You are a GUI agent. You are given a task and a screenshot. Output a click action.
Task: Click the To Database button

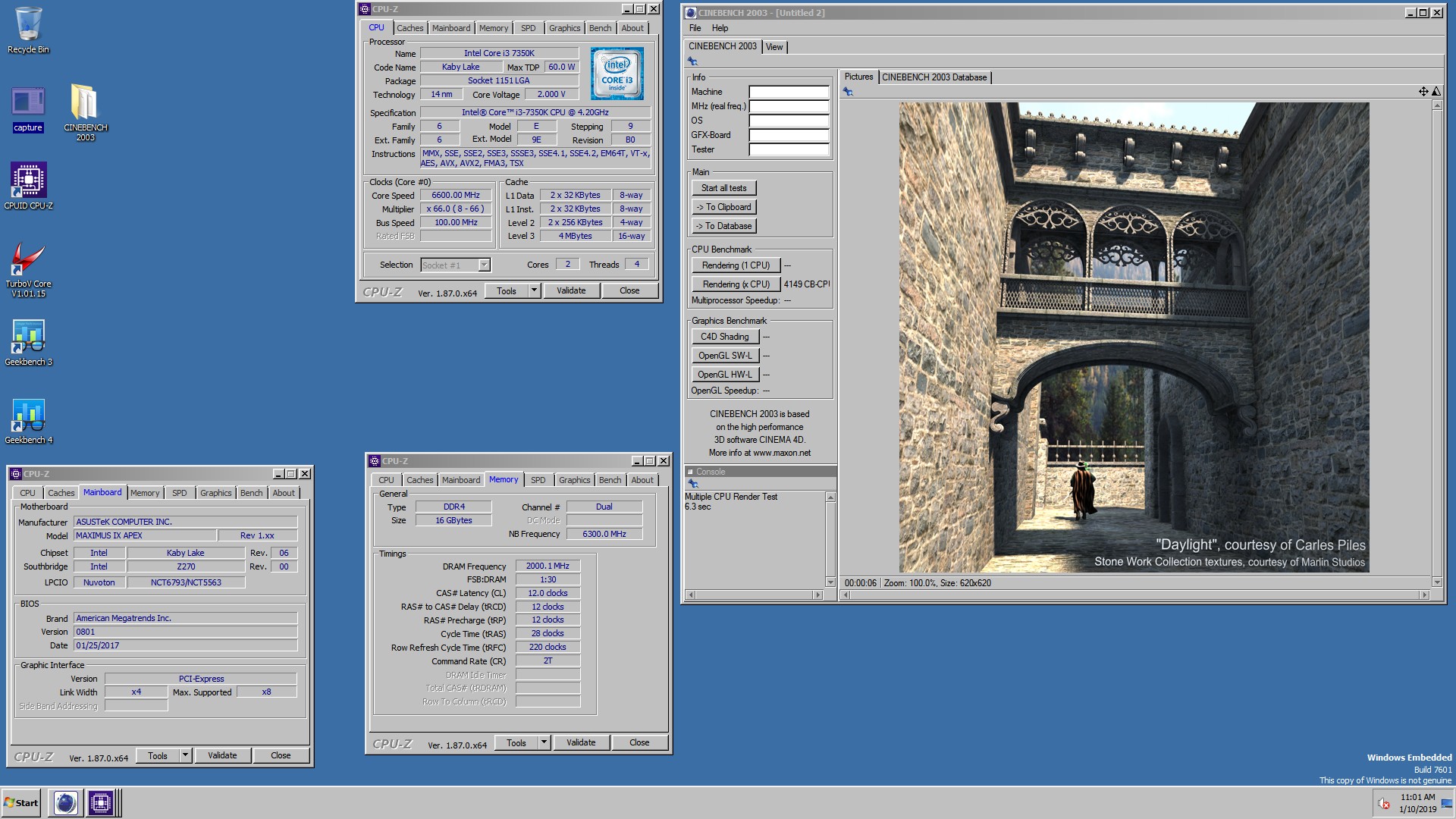[723, 226]
